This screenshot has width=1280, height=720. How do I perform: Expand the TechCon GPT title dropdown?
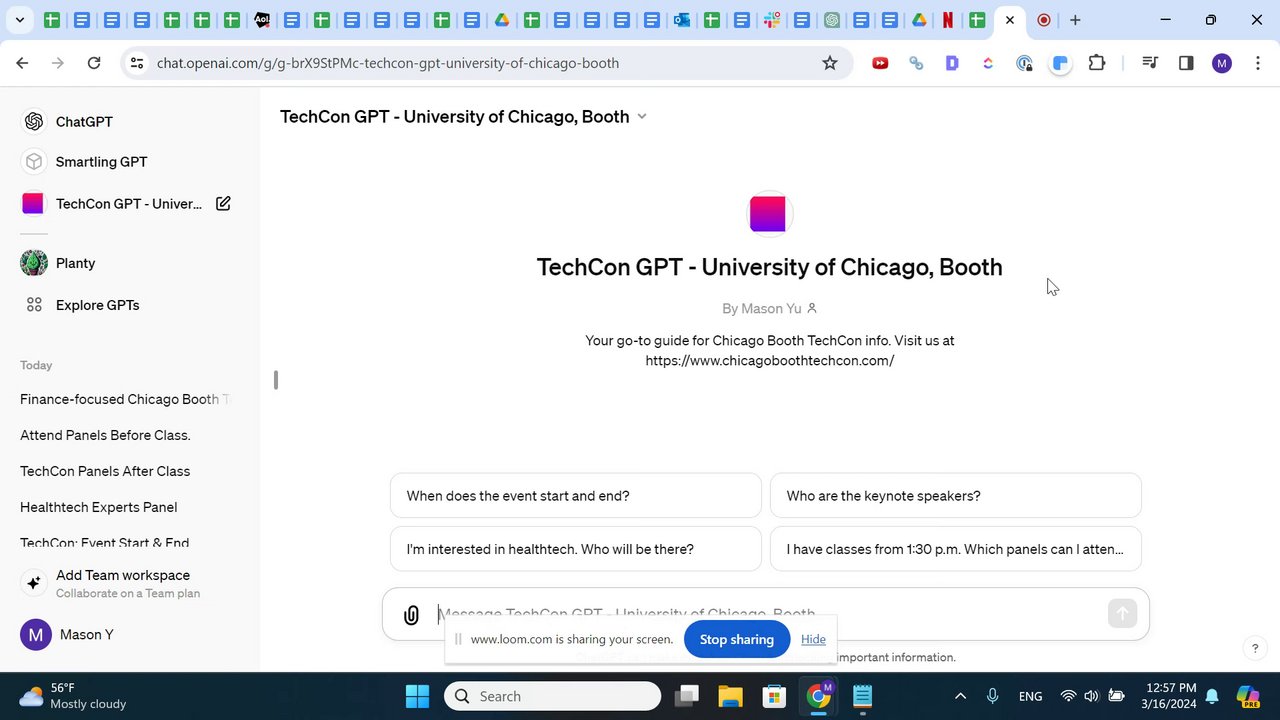point(642,117)
